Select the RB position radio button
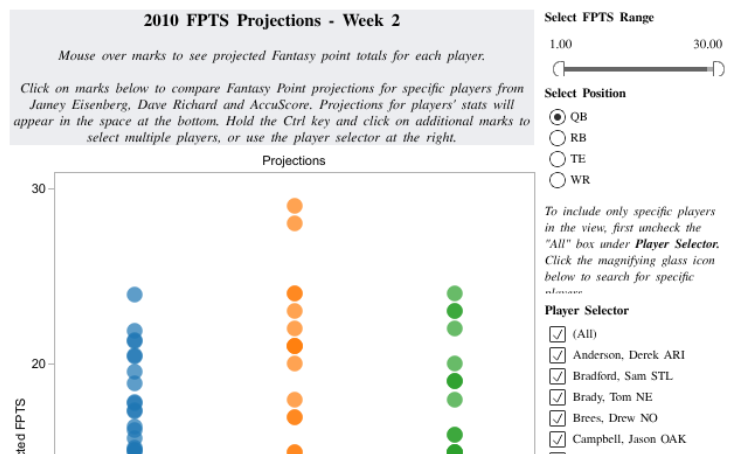 click(x=557, y=137)
